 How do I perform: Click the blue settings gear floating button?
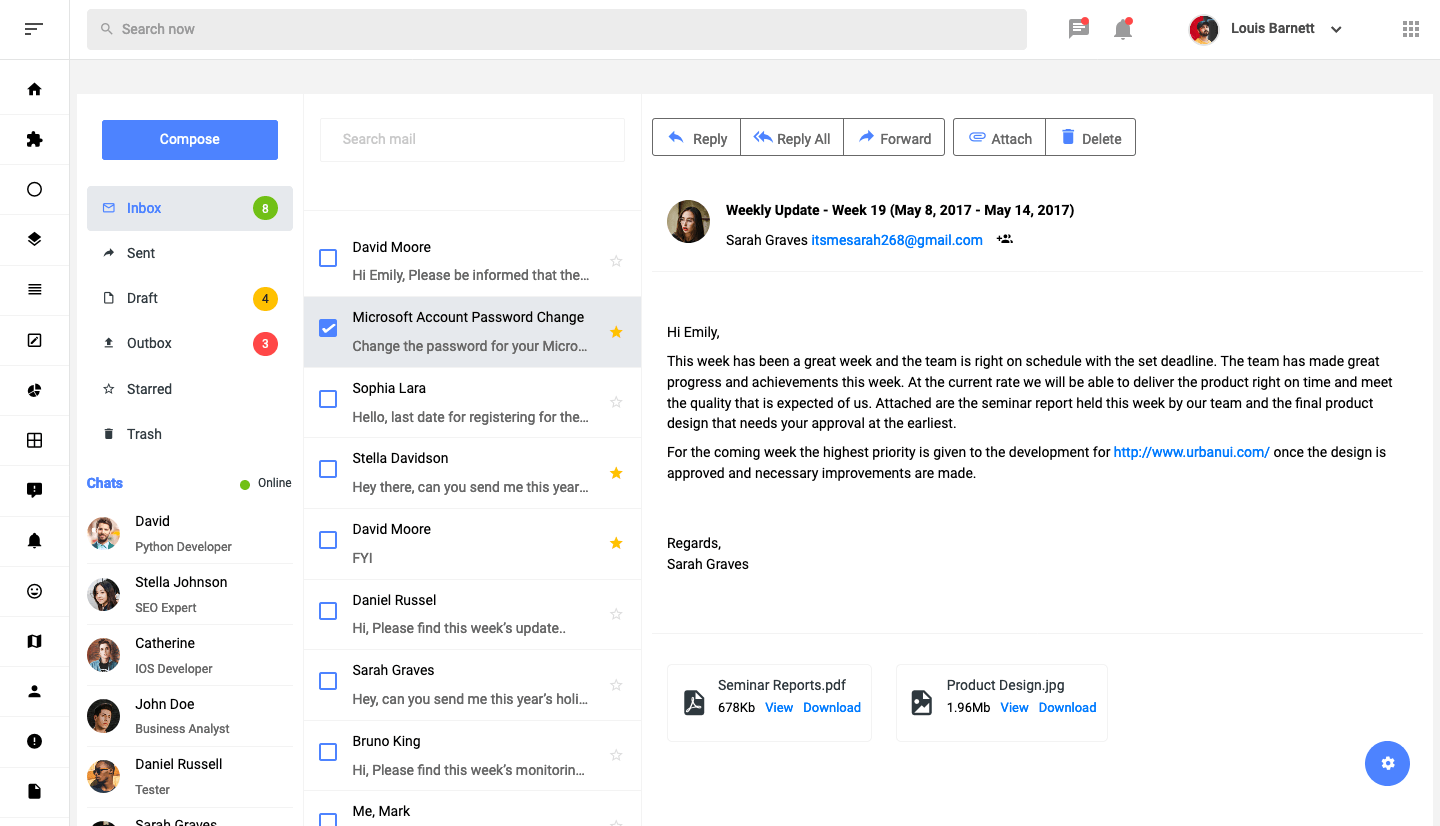pyautogui.click(x=1387, y=763)
